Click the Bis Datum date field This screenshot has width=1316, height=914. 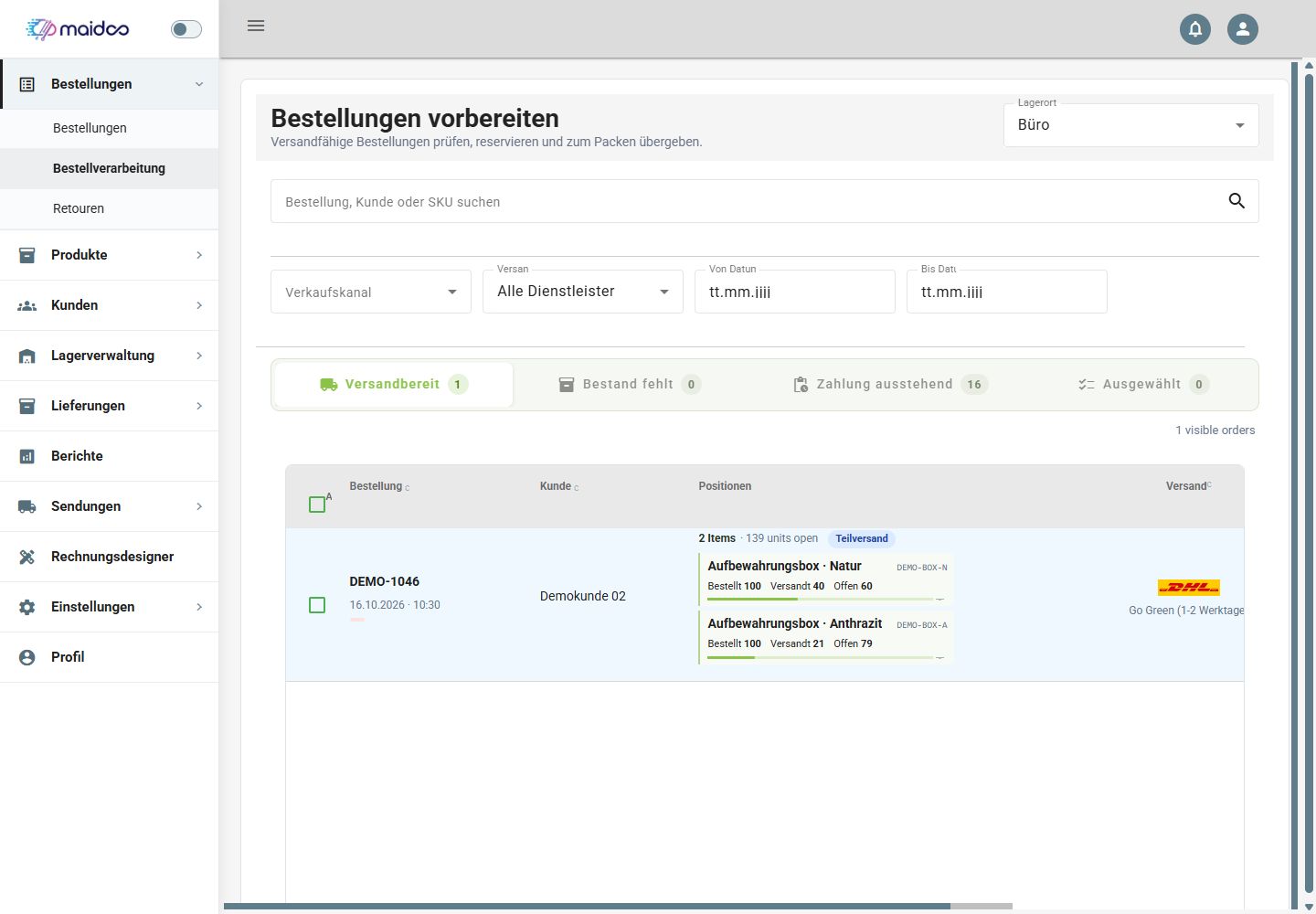(1007, 292)
